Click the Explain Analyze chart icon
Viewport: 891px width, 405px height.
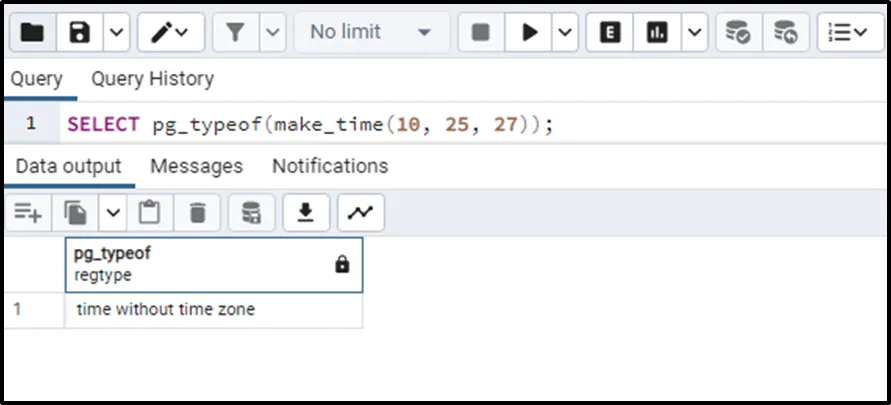coord(657,33)
